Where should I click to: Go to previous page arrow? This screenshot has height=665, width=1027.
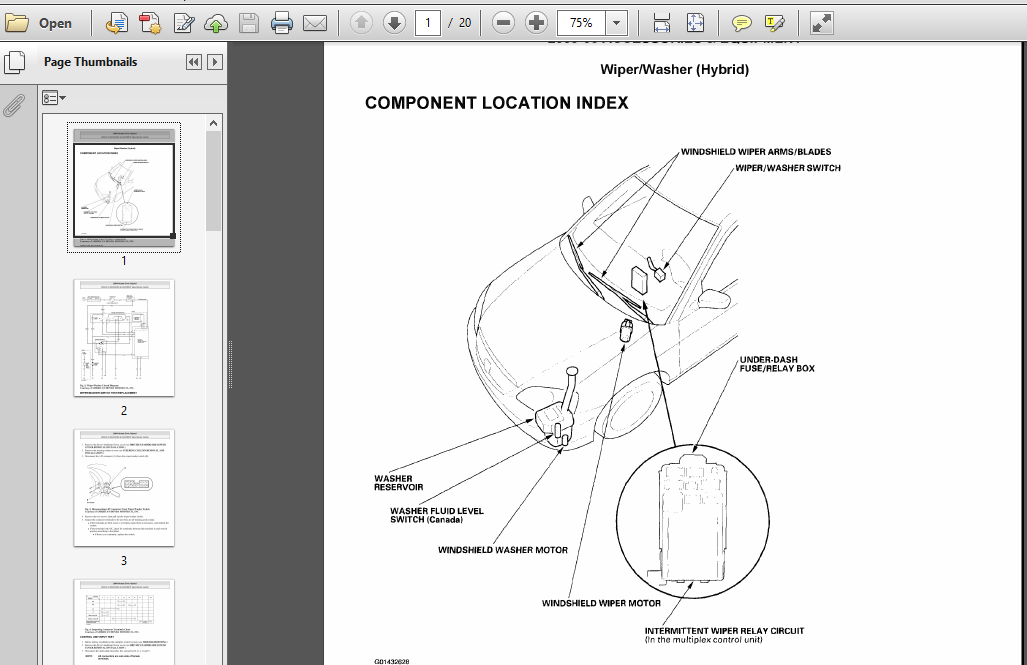361,24
